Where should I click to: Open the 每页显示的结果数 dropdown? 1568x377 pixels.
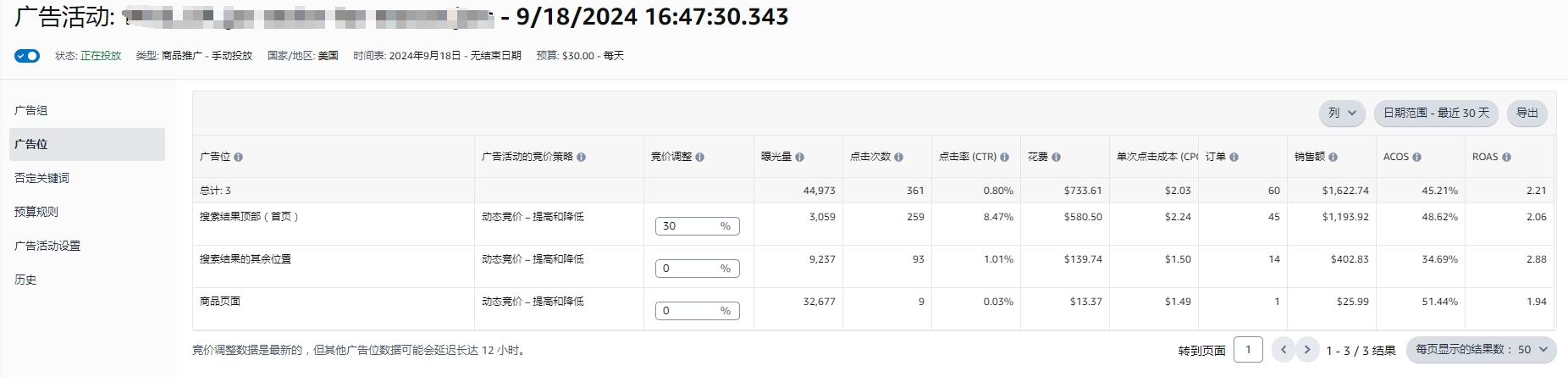(1481, 350)
